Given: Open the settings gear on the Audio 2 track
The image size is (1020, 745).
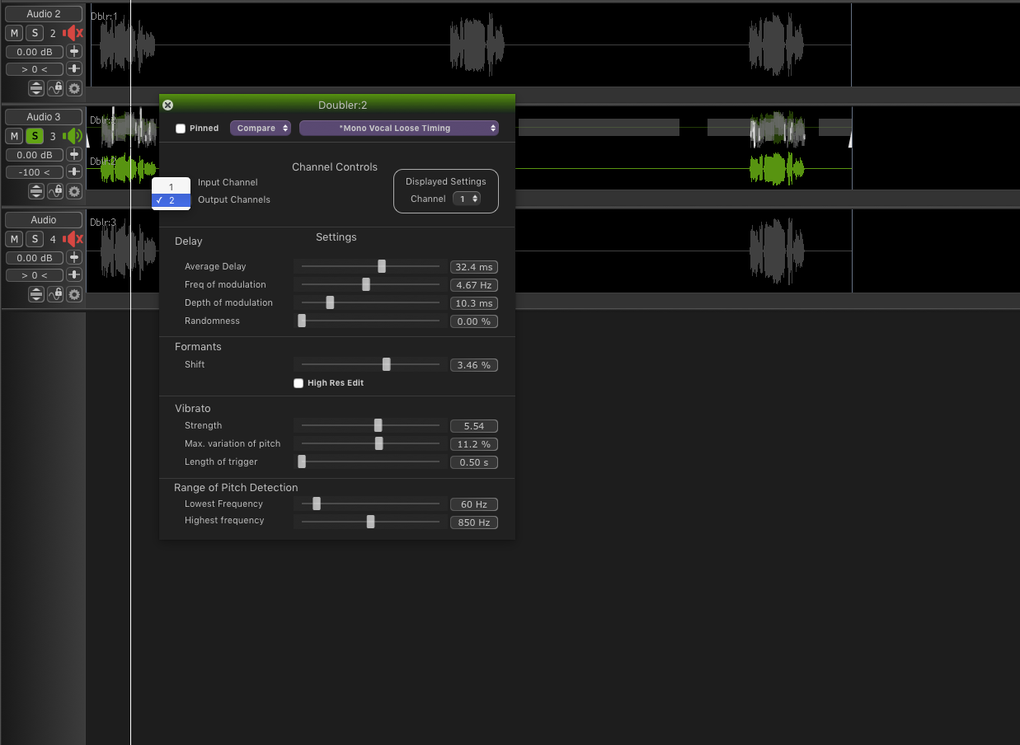Looking at the screenshot, I should [75, 88].
